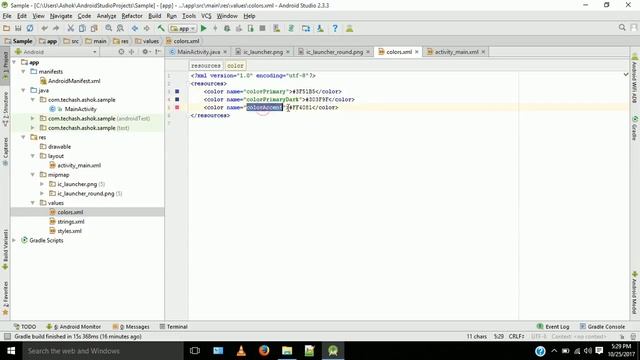The height and width of the screenshot is (360, 640).
Task: Click the Search Everywhere magnifier icon
Action: 622,27
